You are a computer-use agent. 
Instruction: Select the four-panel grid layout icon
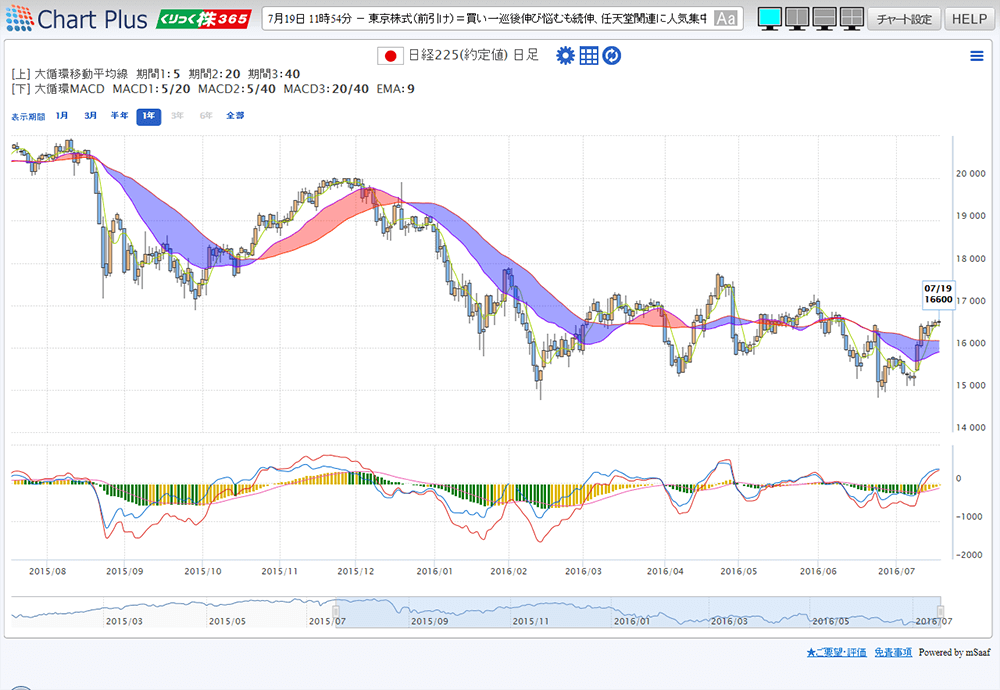tap(852, 19)
